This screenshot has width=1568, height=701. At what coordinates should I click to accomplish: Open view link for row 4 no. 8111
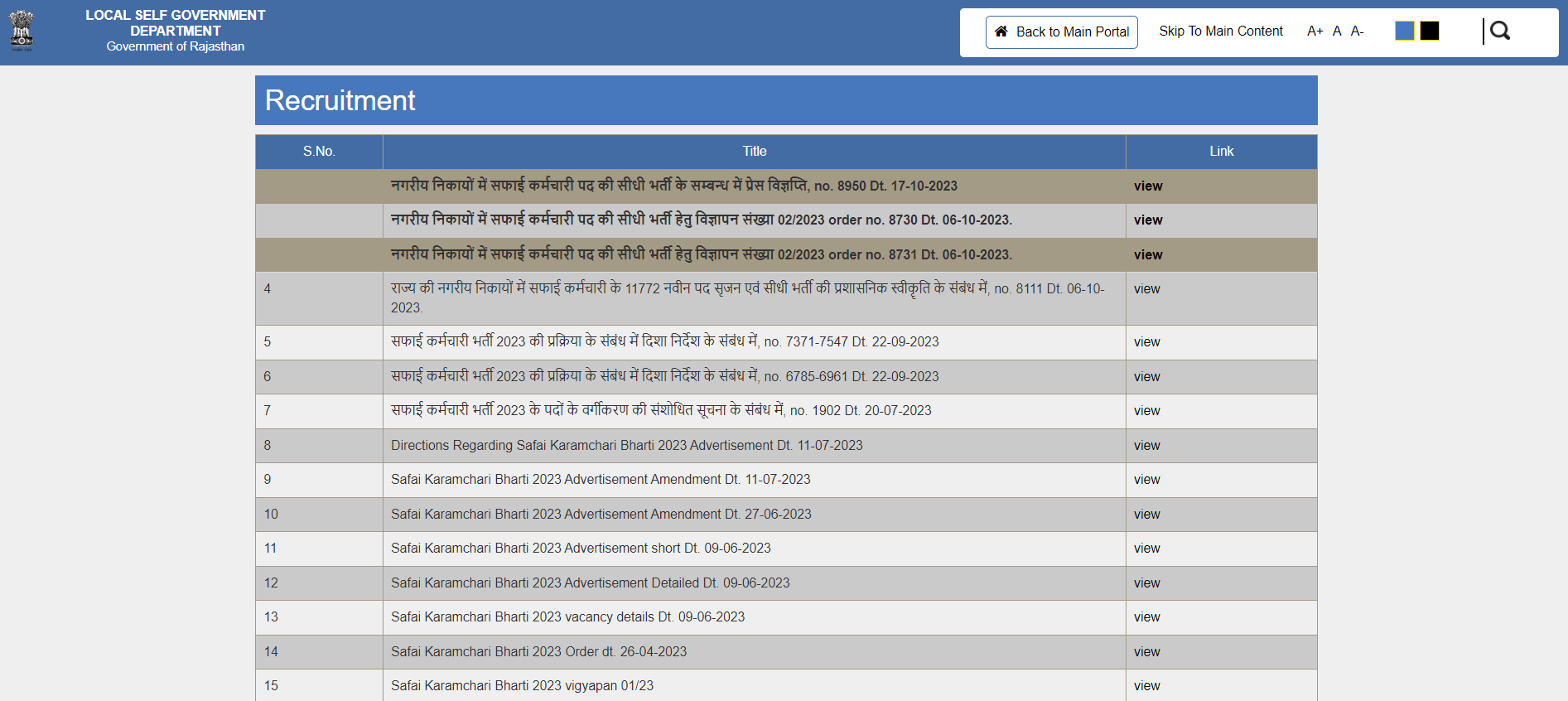1147,288
